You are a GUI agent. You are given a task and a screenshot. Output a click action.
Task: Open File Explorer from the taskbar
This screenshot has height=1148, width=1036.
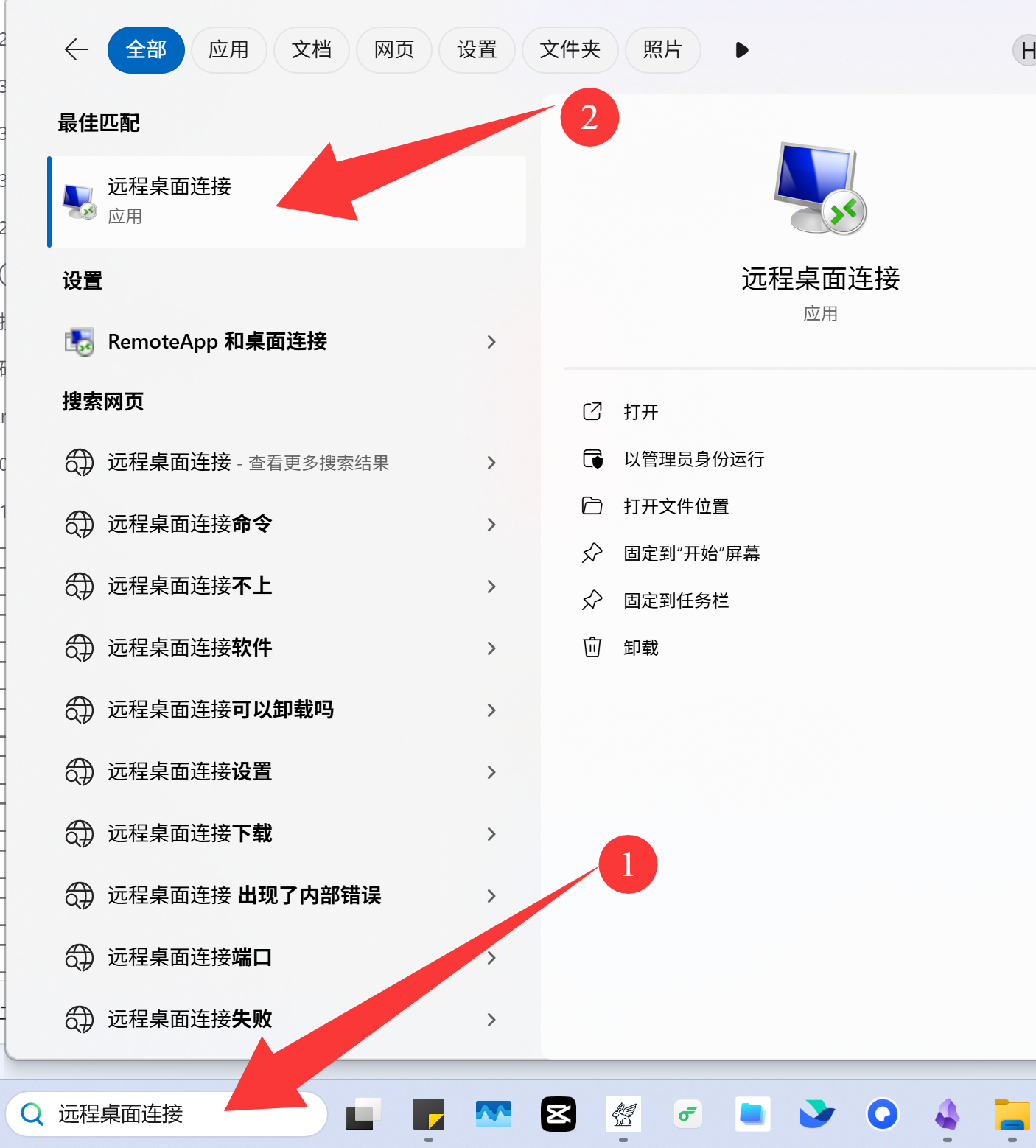1012,1114
